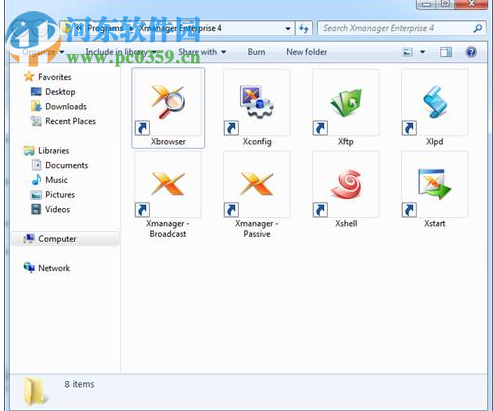Create a New folder
The height and width of the screenshot is (411, 493).
(307, 52)
